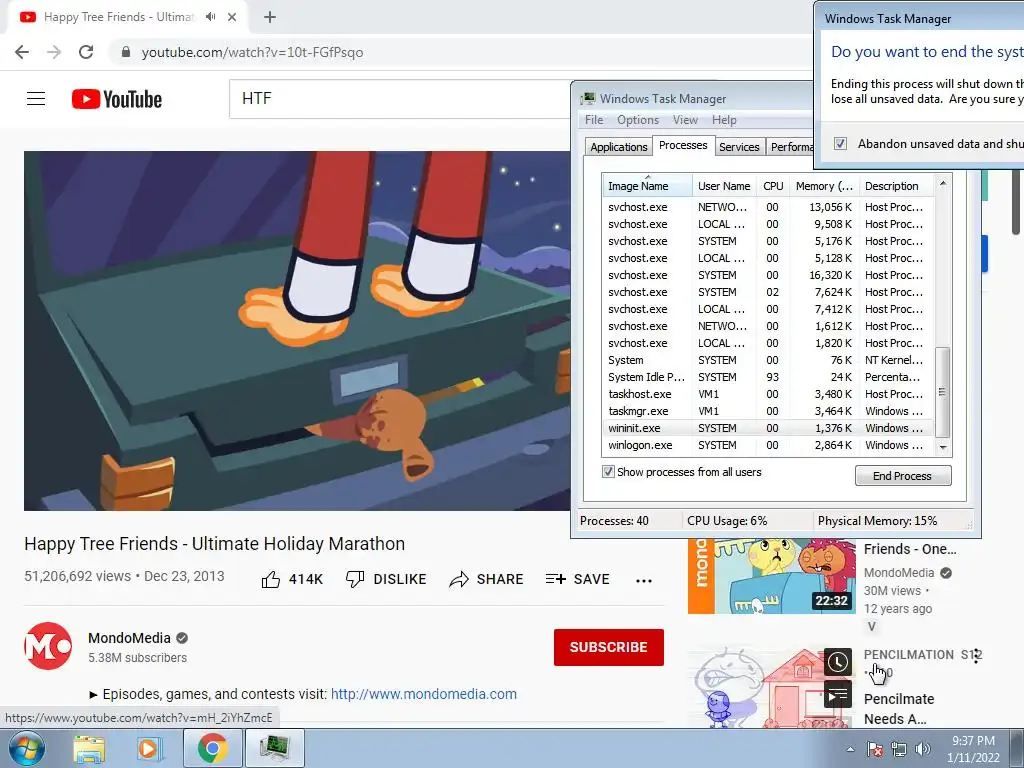The width and height of the screenshot is (1024, 768).
Task: Click the network tray icon
Action: (x=899, y=749)
